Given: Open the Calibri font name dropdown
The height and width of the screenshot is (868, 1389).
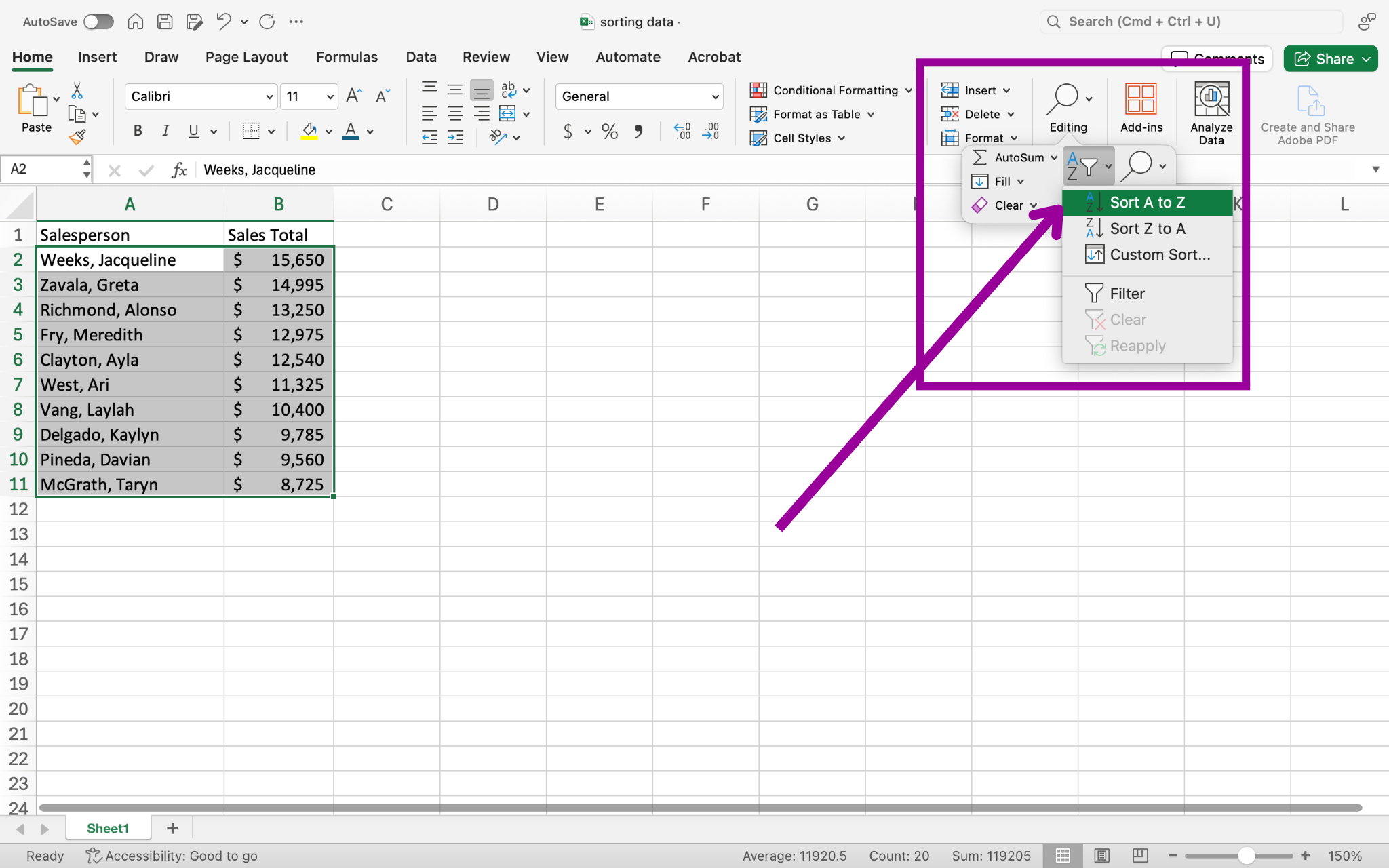Looking at the screenshot, I should (x=269, y=97).
